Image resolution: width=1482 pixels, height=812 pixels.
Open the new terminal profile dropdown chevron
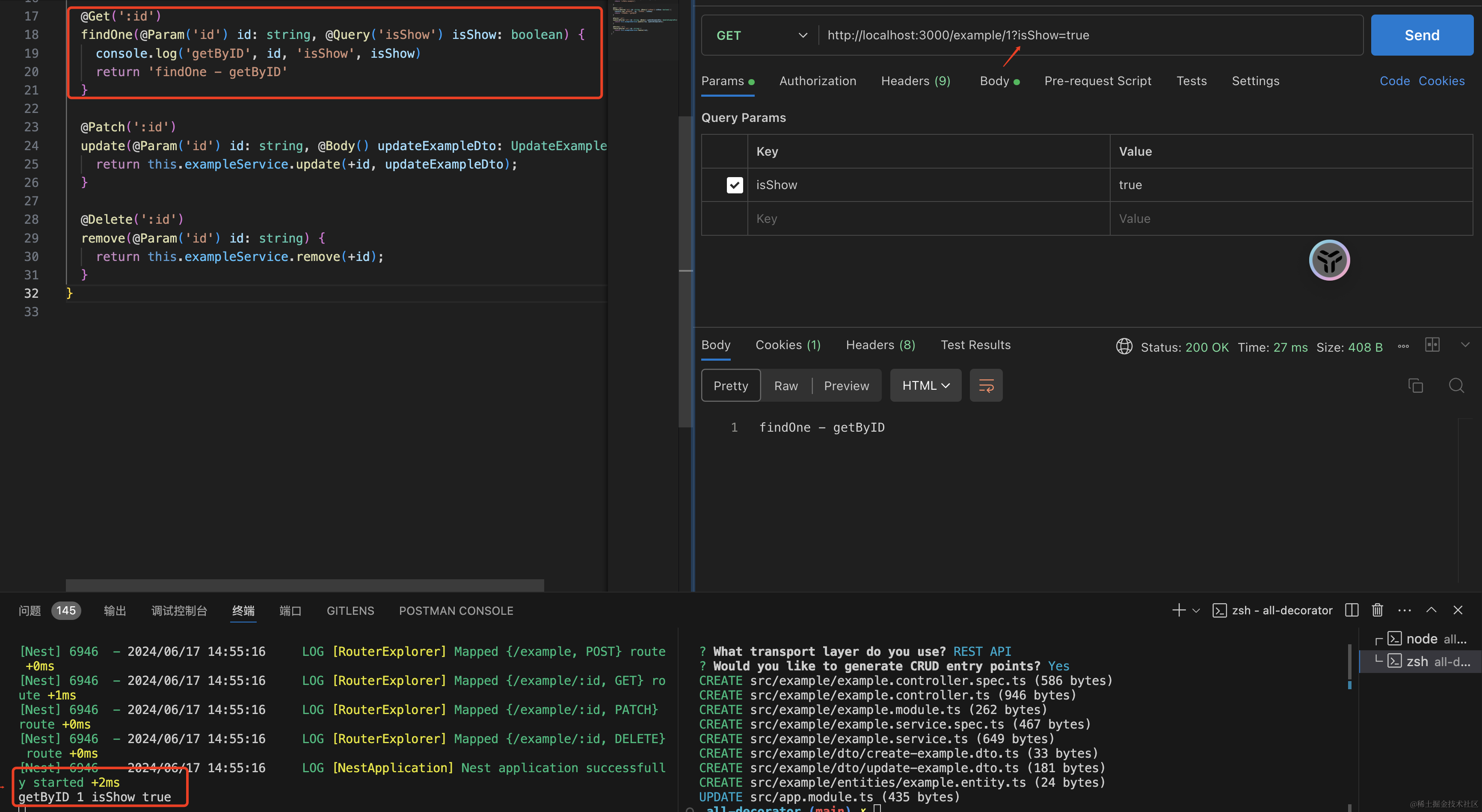(x=1195, y=610)
